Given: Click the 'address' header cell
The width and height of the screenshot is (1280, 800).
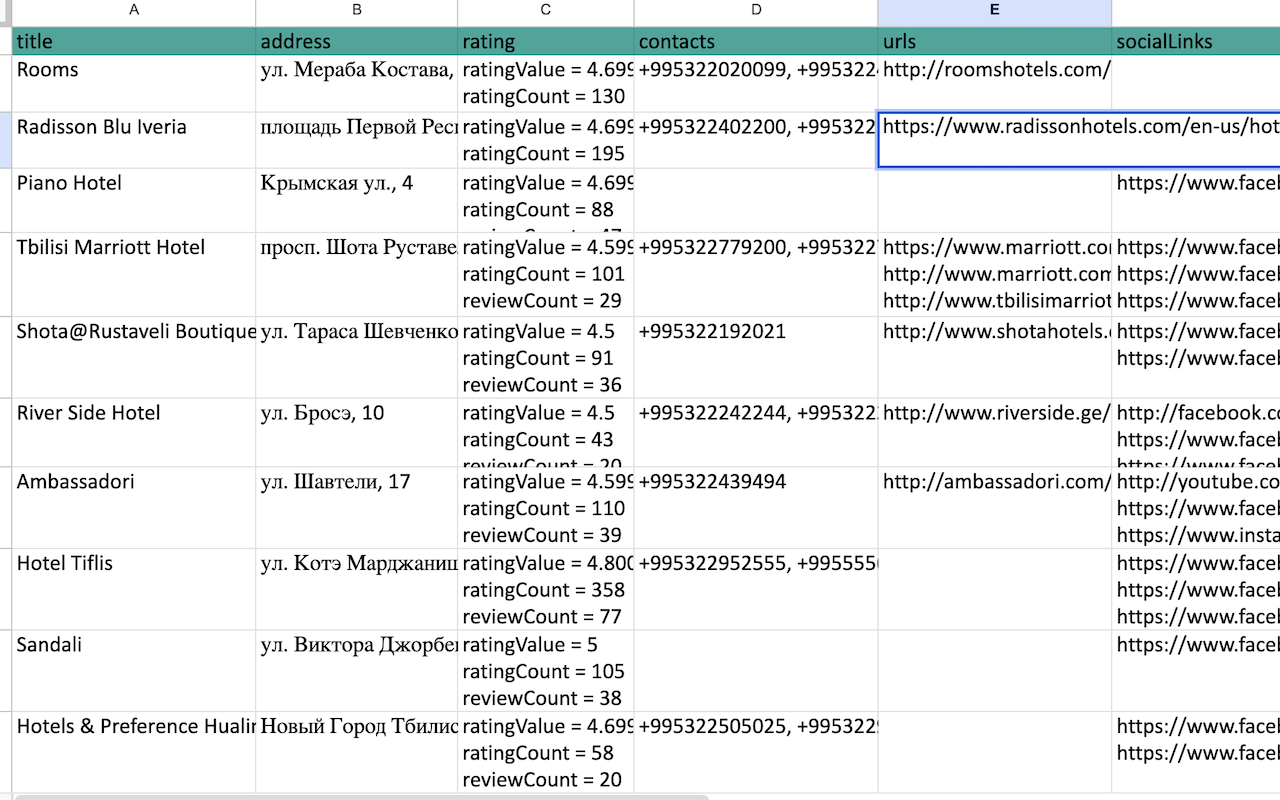Looking at the screenshot, I should pyautogui.click(x=357, y=41).
